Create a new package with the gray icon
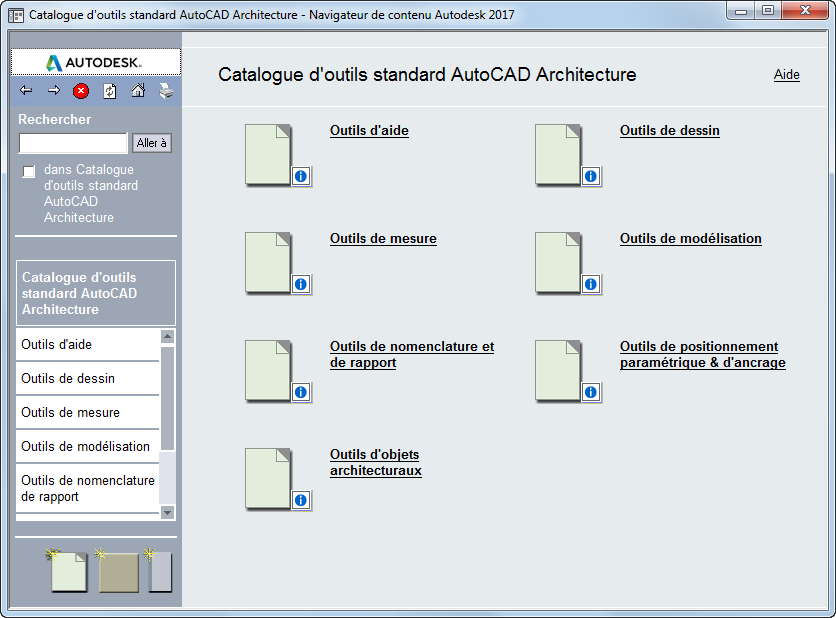 click(158, 571)
